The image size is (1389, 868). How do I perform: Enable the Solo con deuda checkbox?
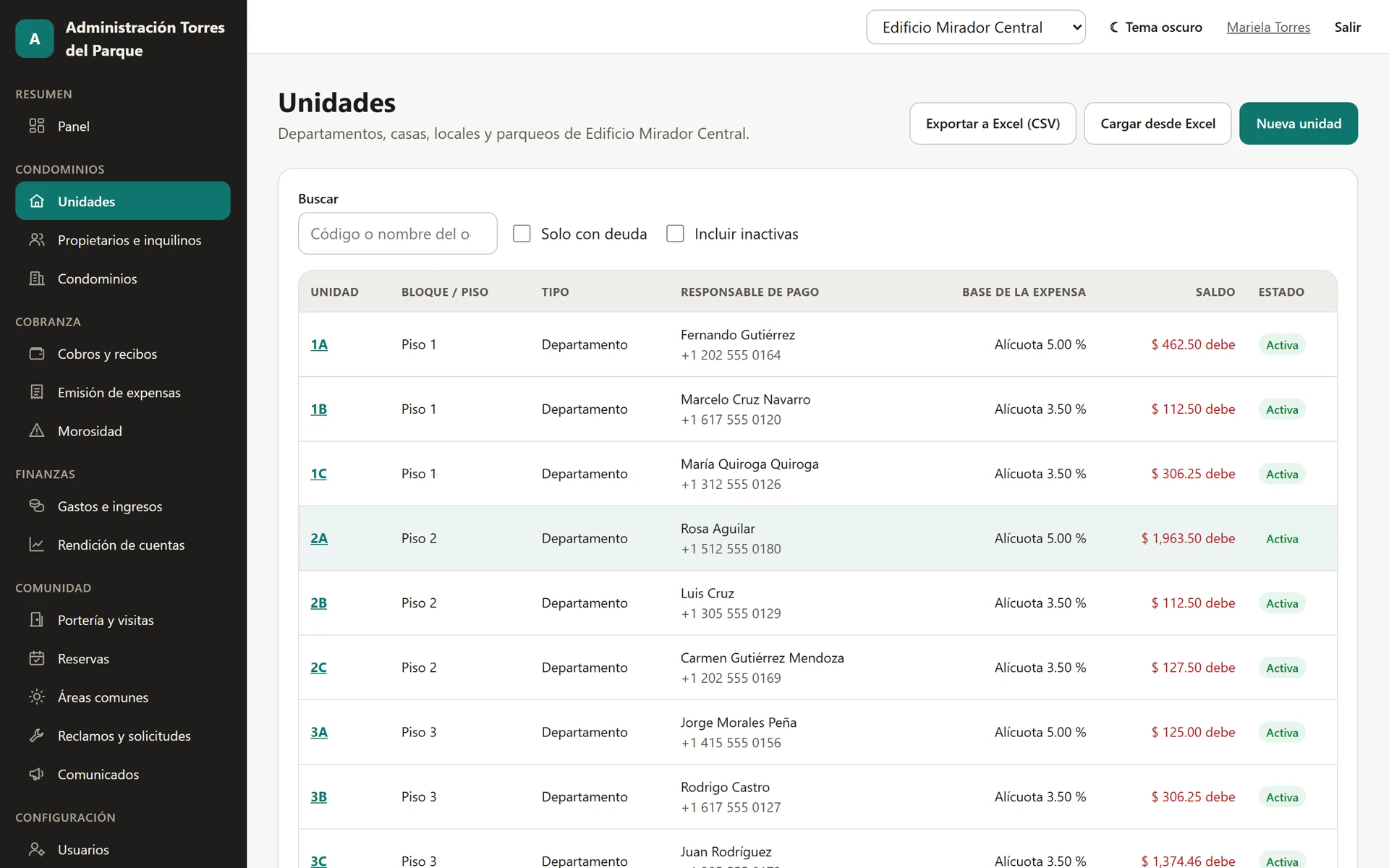point(522,234)
